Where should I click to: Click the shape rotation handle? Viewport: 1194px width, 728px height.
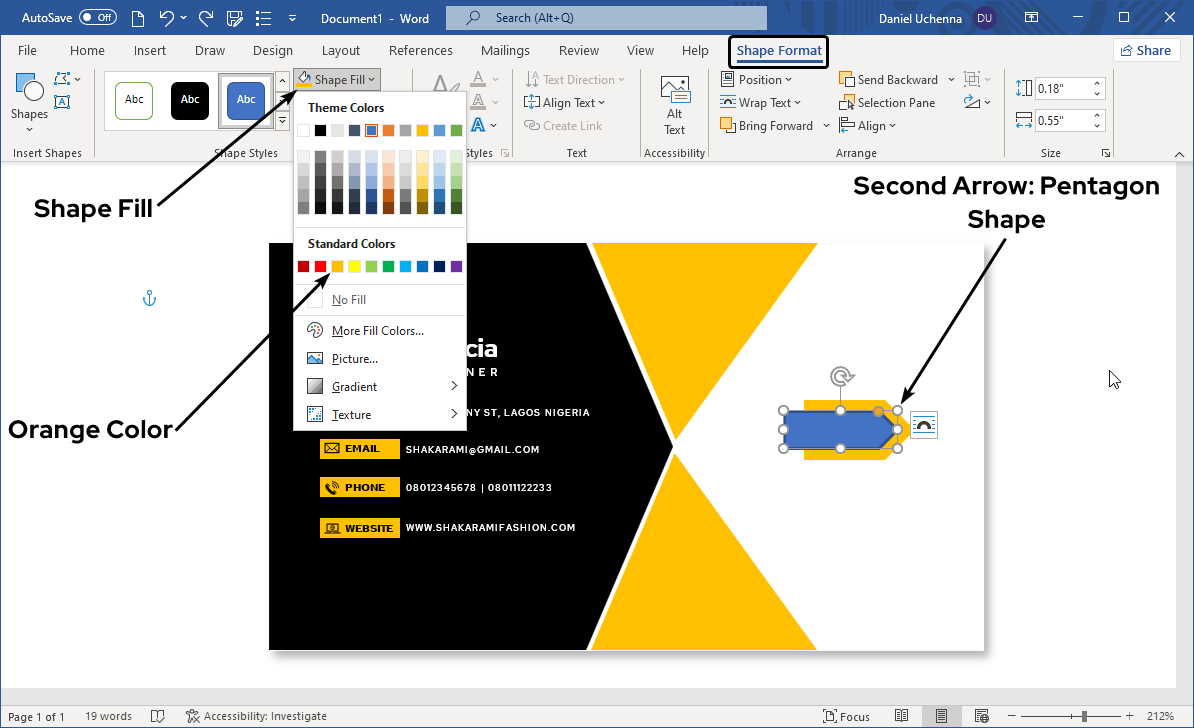(x=842, y=377)
